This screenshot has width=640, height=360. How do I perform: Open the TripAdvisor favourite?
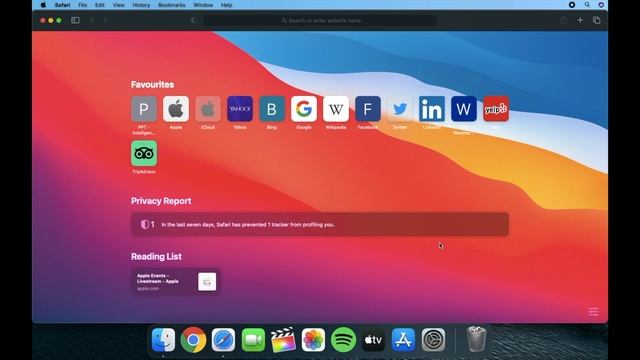(144, 153)
